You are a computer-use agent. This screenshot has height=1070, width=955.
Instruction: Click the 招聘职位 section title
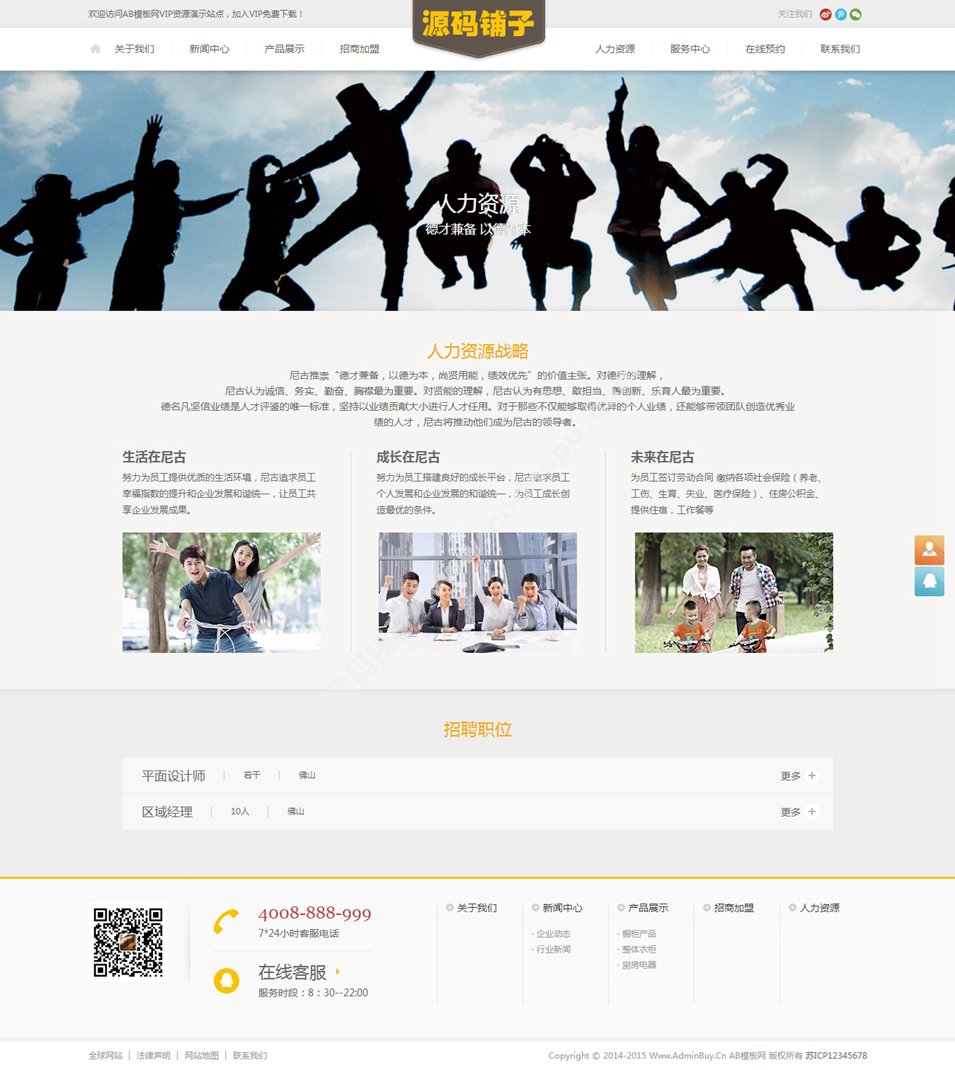coord(478,729)
